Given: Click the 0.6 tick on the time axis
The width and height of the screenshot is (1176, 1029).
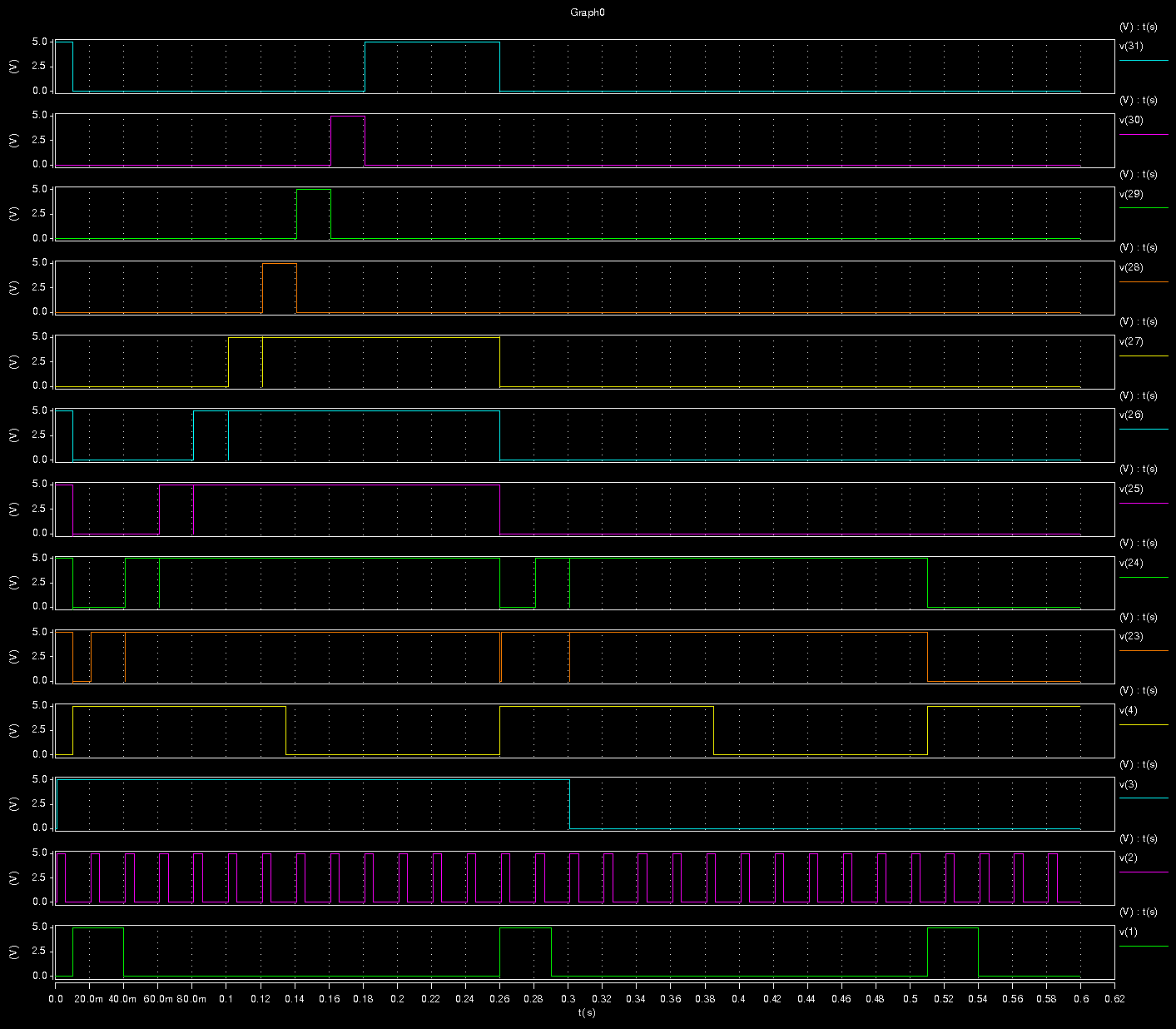Looking at the screenshot, I should (1080, 998).
